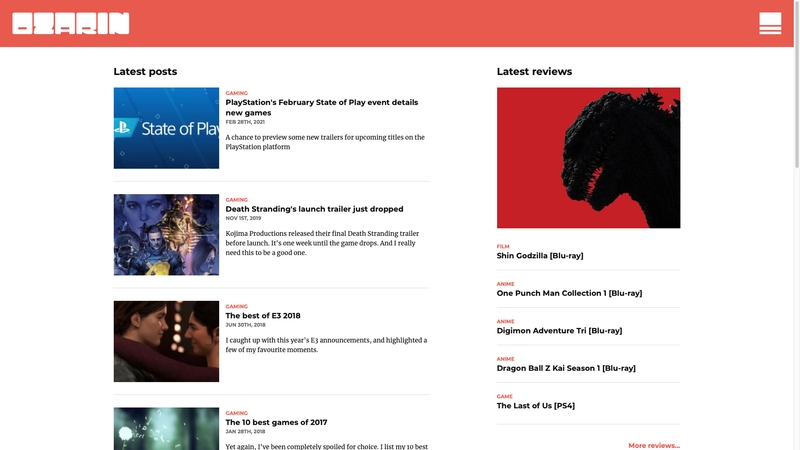
Task: Click GAMING tag above E3 2018 post
Action: pyautogui.click(x=237, y=307)
